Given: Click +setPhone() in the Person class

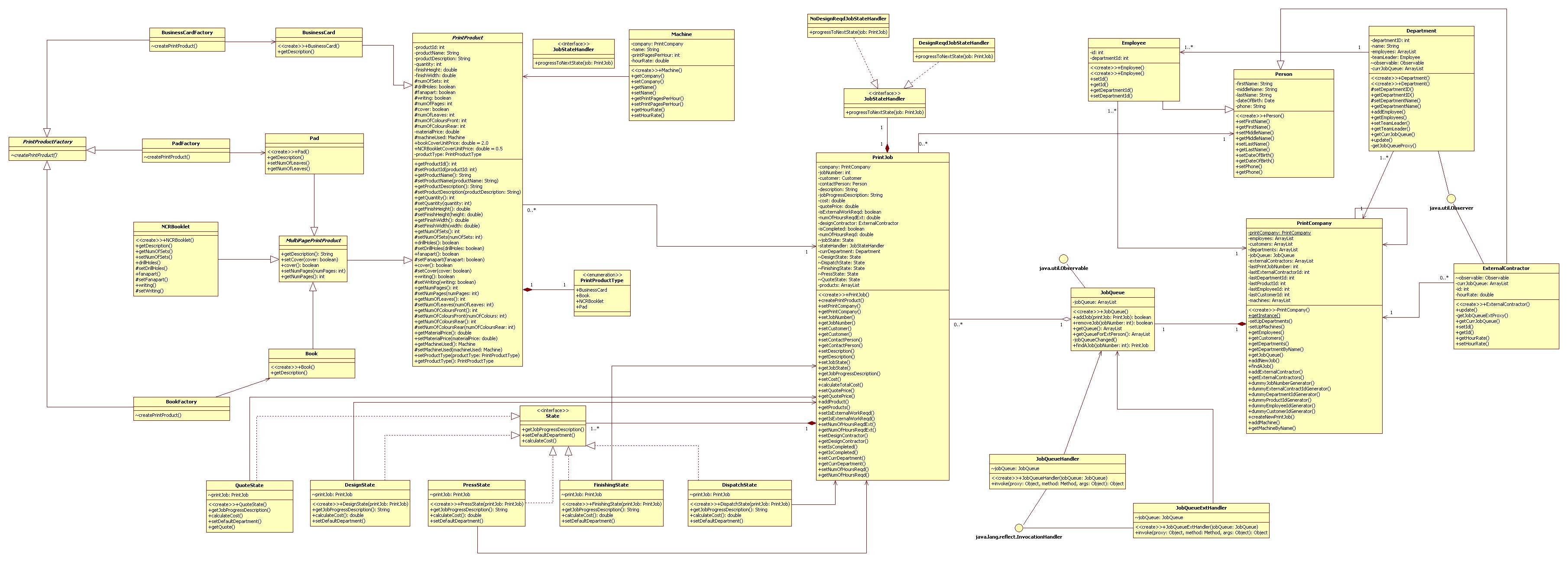Looking at the screenshot, I should click(x=1250, y=166).
